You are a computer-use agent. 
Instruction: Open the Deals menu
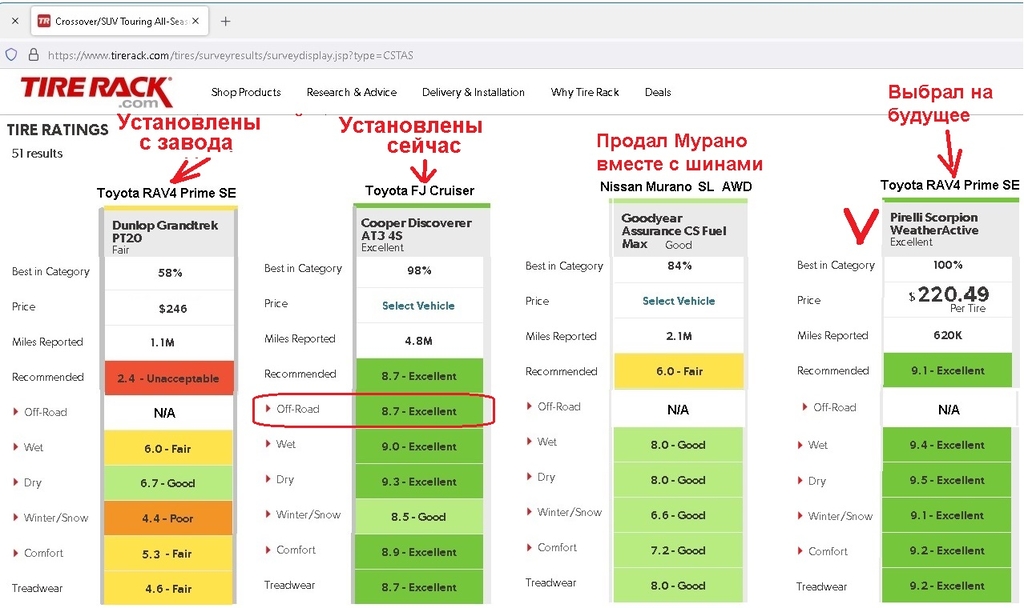point(658,92)
